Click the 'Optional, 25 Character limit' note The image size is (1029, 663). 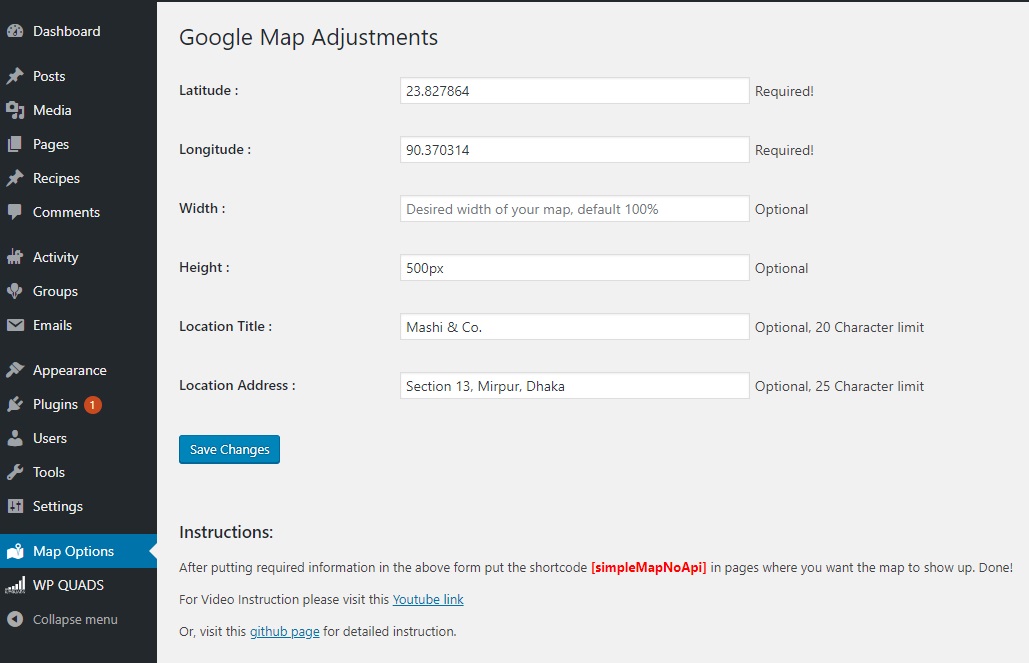tap(839, 387)
